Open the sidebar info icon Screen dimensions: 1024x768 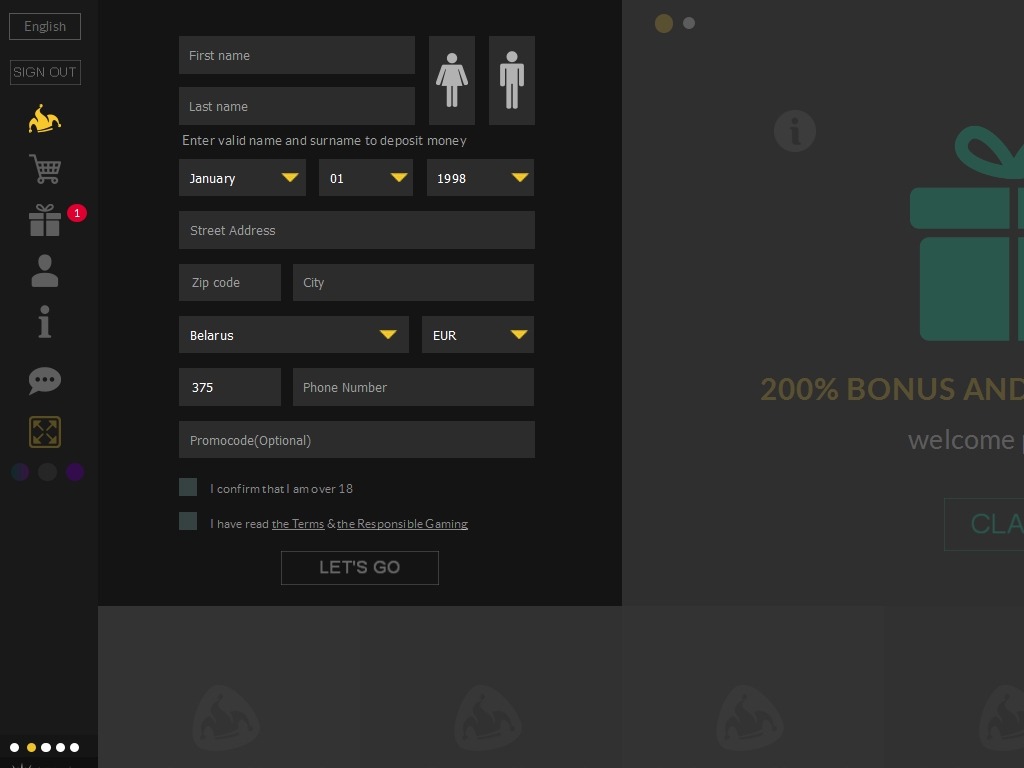click(45, 322)
